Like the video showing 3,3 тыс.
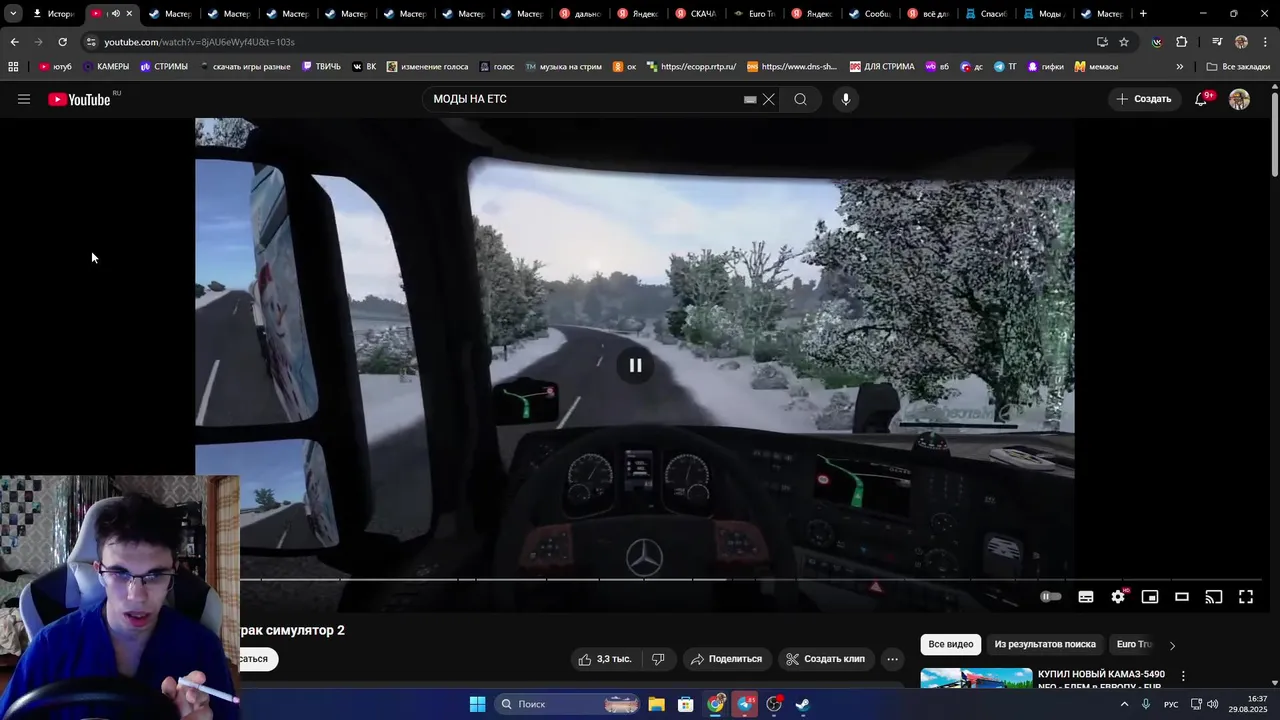1280x720 pixels. click(x=605, y=659)
